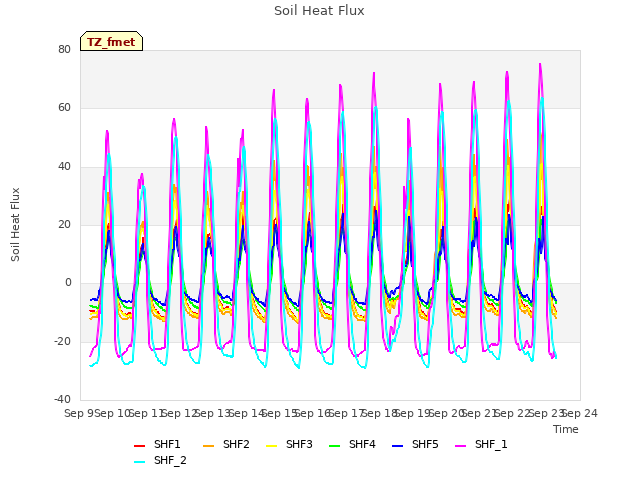This screenshot has width=640, height=480.
Task: Toggle the SHF_1 legend entry
Action: coord(481,444)
